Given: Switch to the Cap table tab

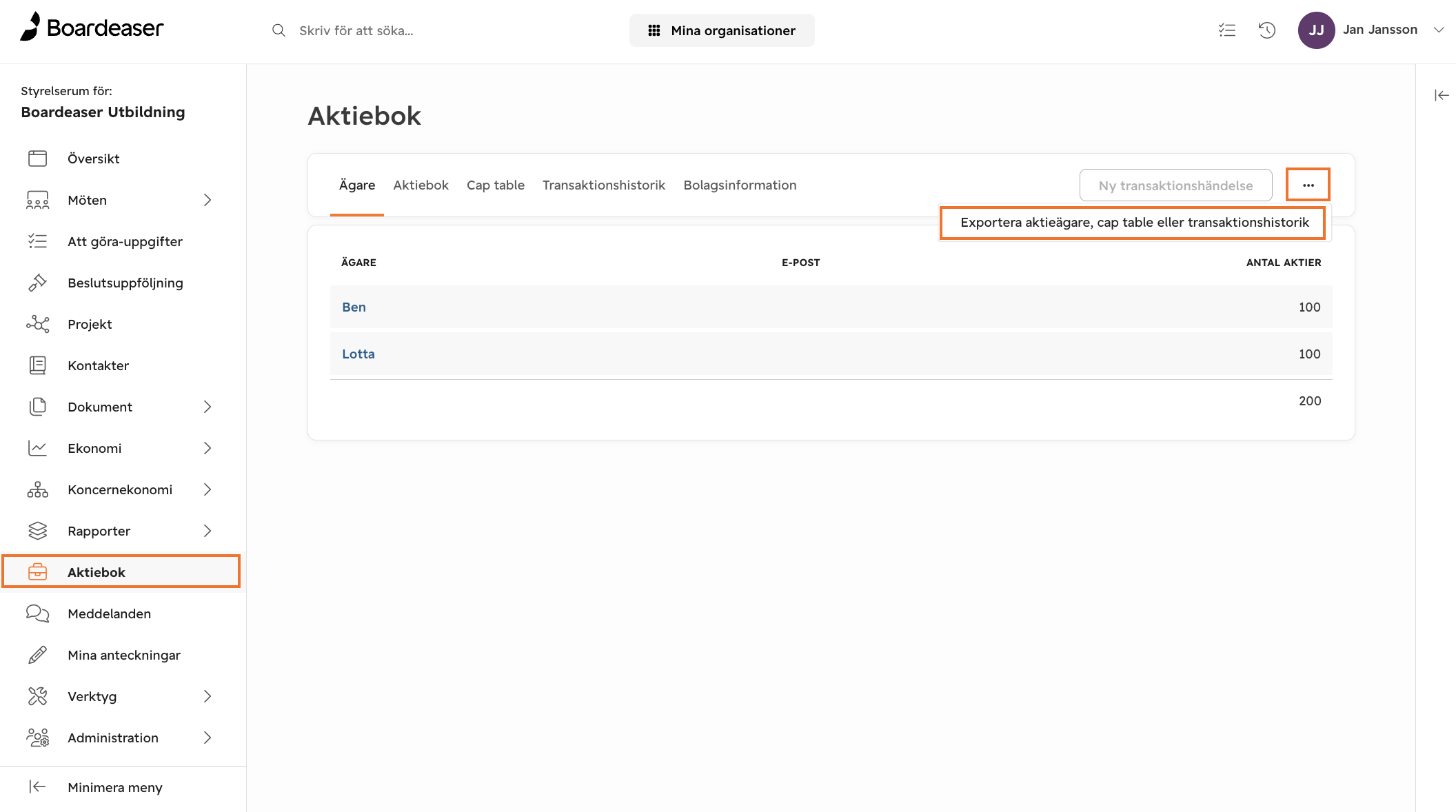Looking at the screenshot, I should pyautogui.click(x=496, y=185).
